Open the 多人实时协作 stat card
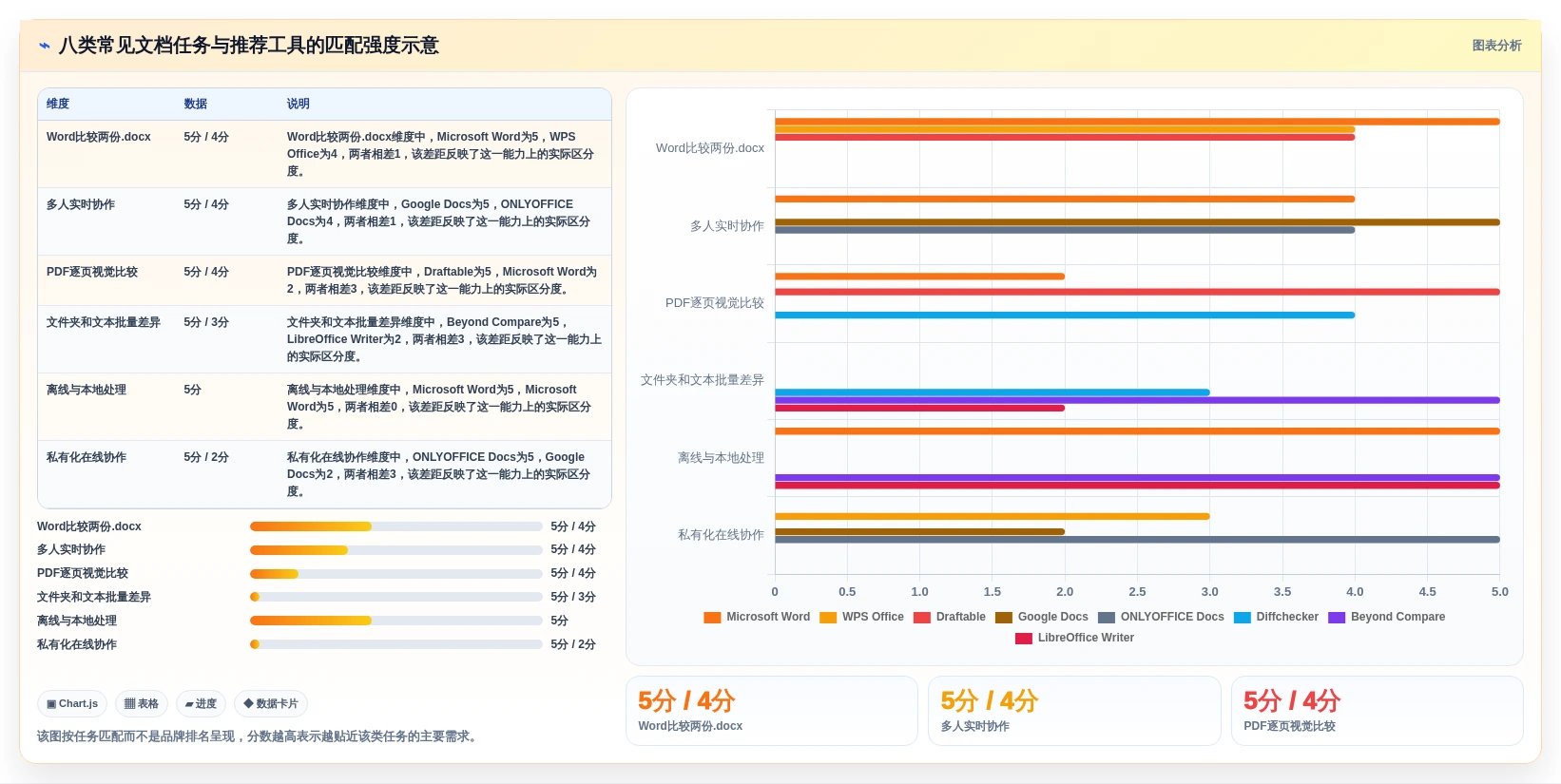The height and width of the screenshot is (784, 1561). click(x=1074, y=711)
